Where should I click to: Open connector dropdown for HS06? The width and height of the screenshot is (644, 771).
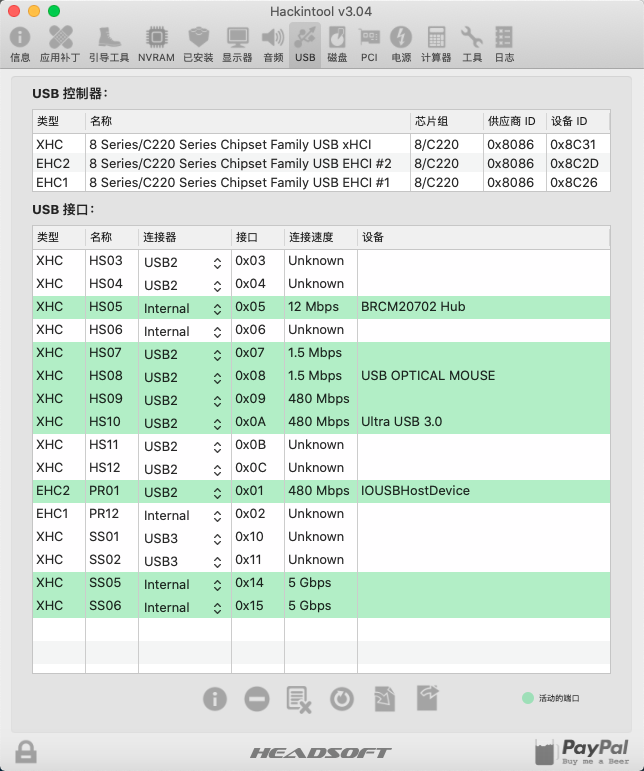[x=184, y=332]
